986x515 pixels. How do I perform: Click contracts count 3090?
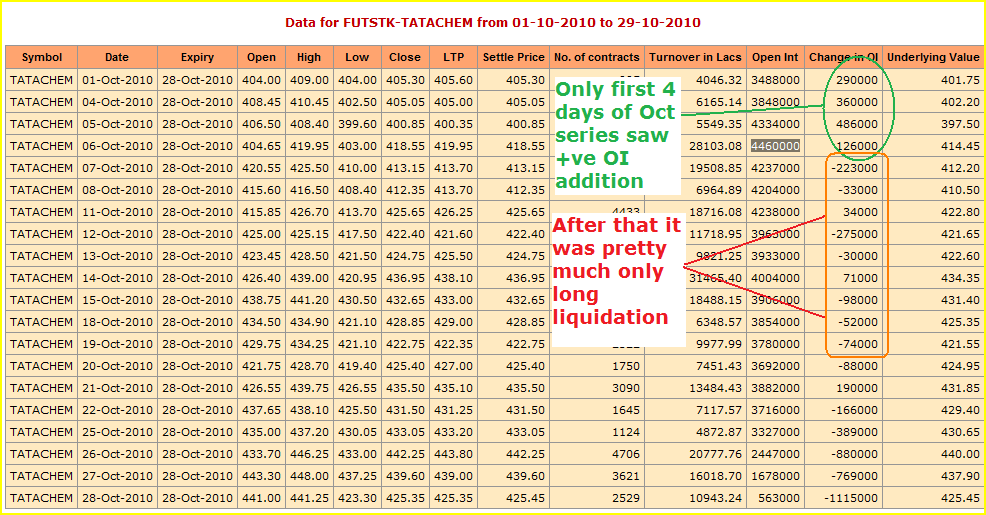pyautogui.click(x=626, y=388)
